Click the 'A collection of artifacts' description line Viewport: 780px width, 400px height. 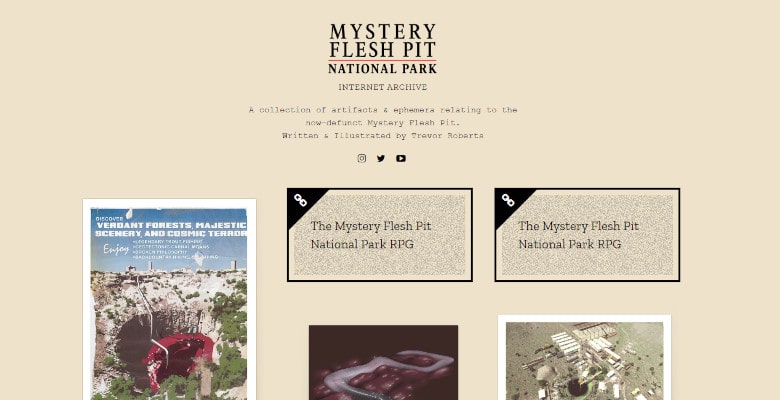[383, 110]
